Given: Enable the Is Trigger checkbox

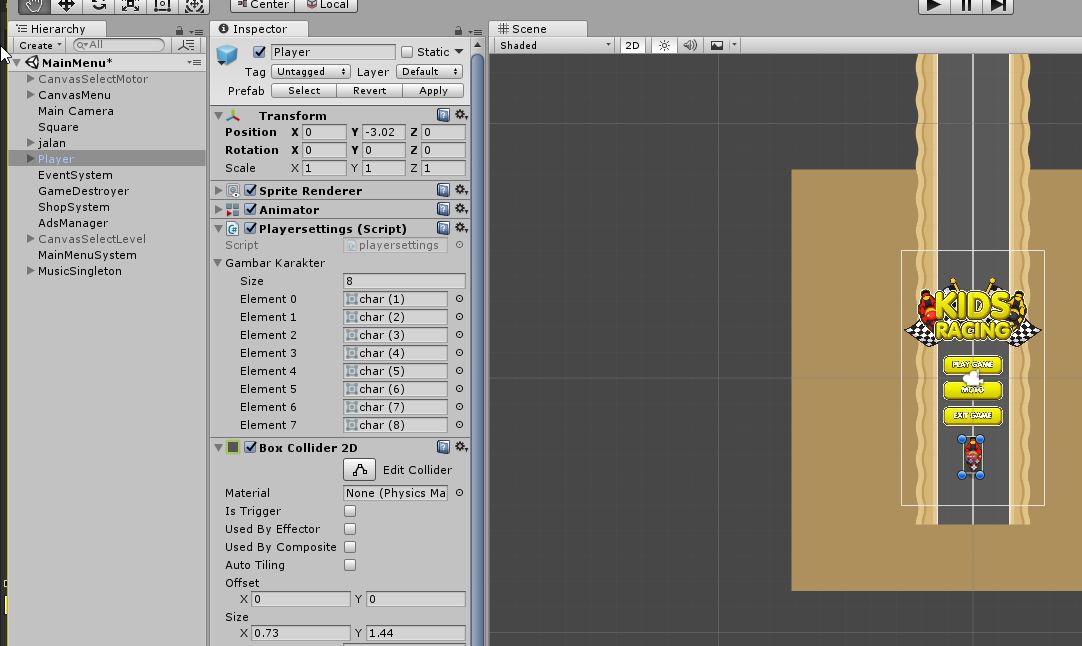Looking at the screenshot, I should pos(350,511).
